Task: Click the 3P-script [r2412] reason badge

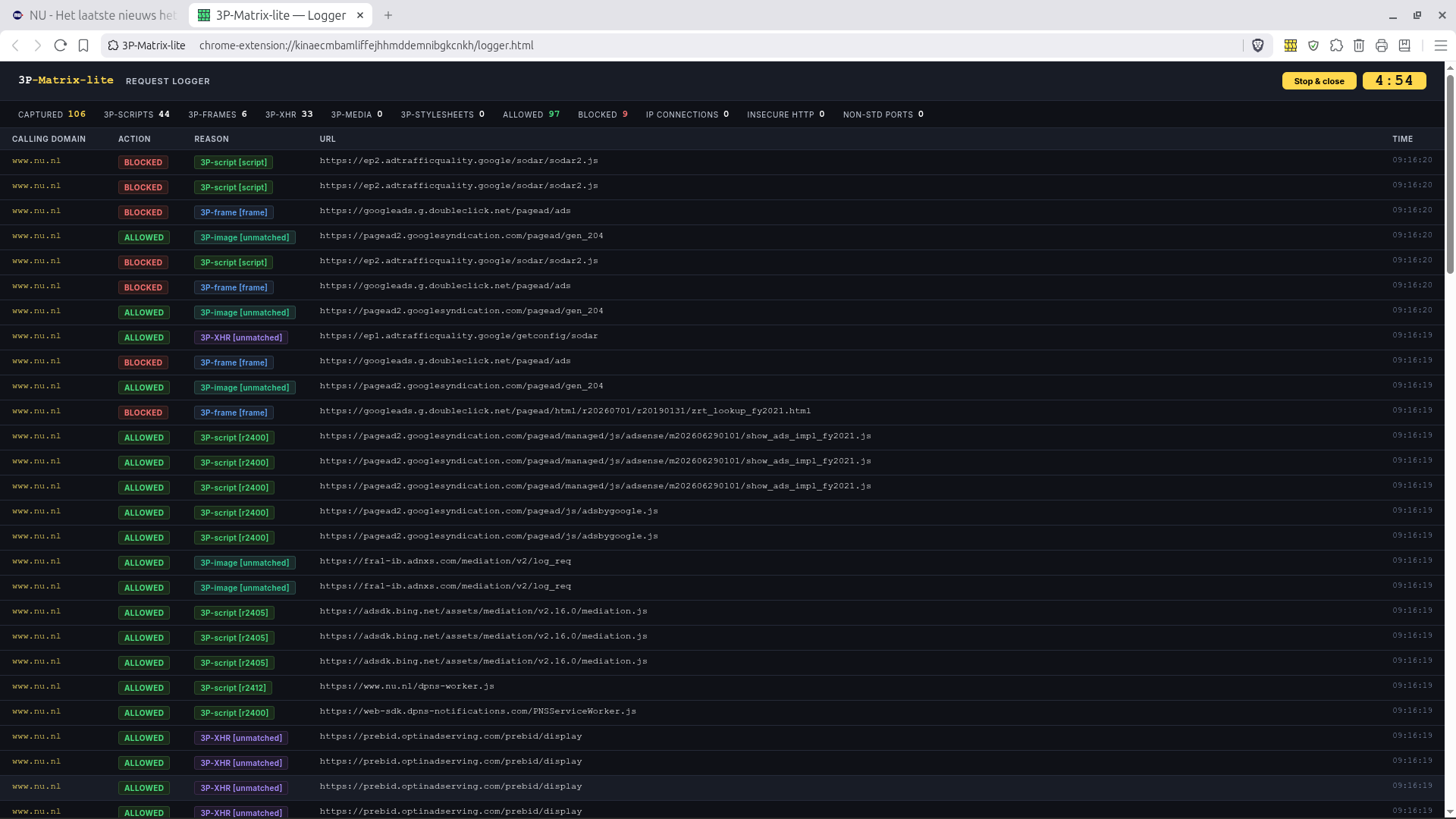Action: [233, 688]
